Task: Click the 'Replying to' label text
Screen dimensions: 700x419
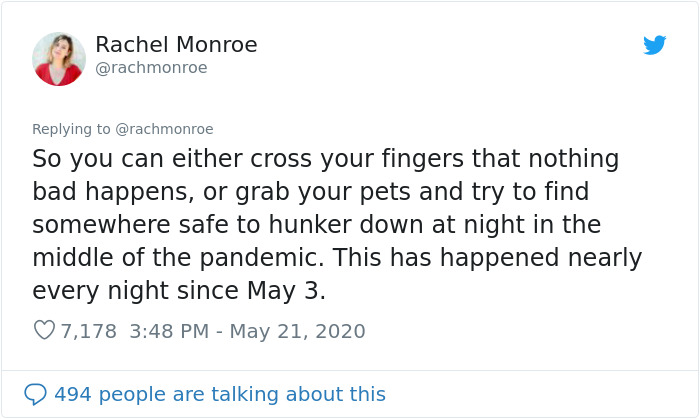Action: point(71,129)
